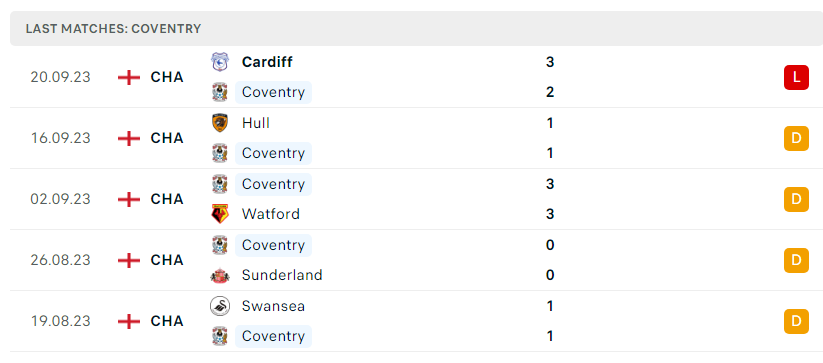
Task: Open the Swansea team link
Action: pos(273,306)
